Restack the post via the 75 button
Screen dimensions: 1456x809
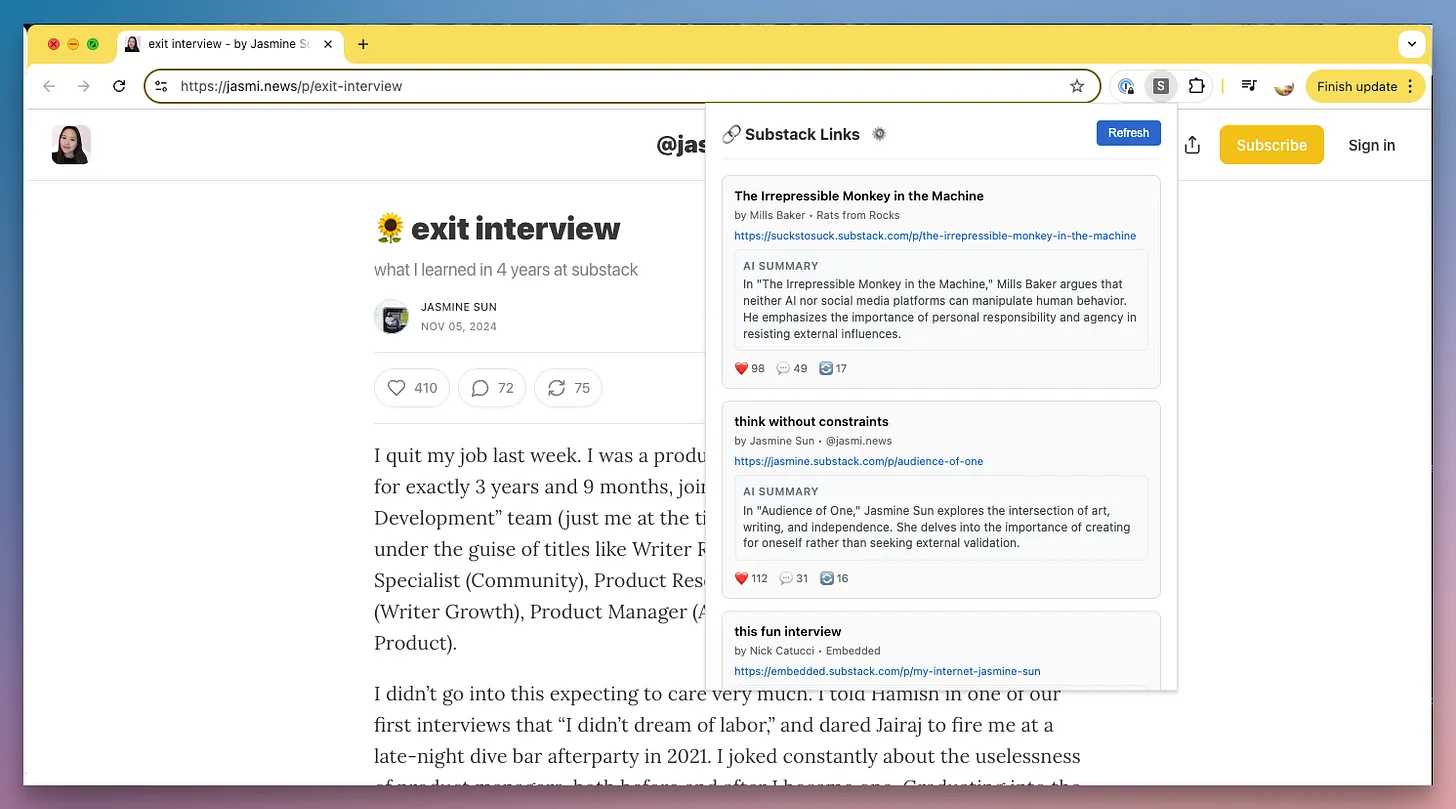(x=568, y=388)
